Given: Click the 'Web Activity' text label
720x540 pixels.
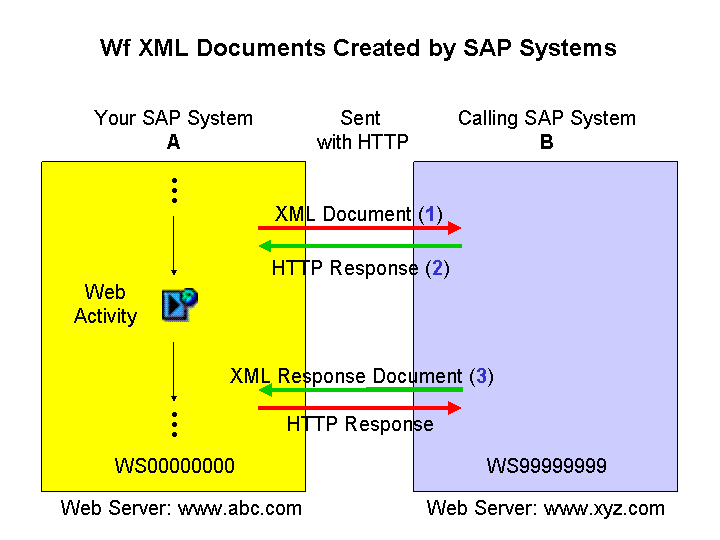Looking at the screenshot, I should pyautogui.click(x=105, y=304).
